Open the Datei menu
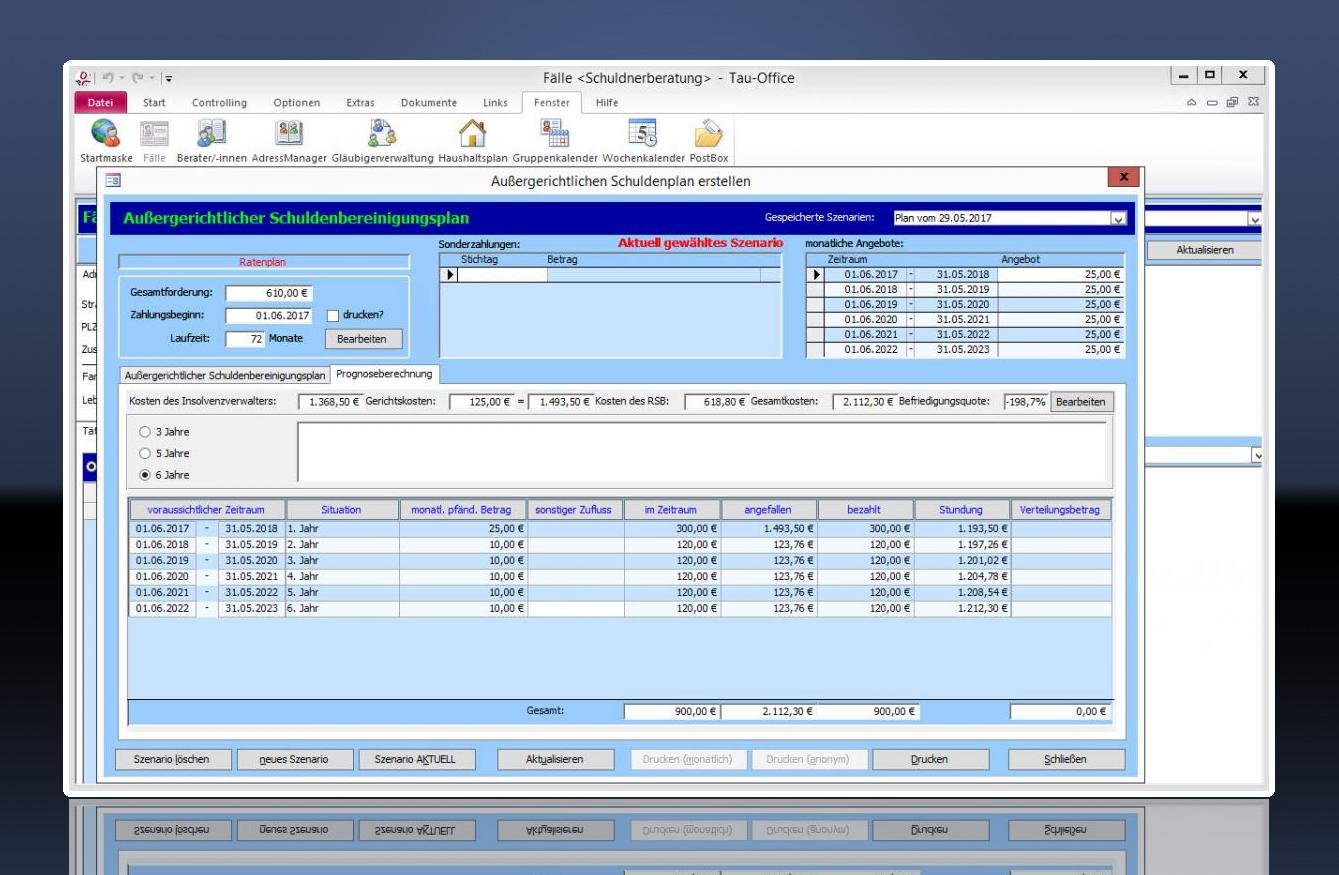The width and height of the screenshot is (1339, 875). click(x=100, y=103)
